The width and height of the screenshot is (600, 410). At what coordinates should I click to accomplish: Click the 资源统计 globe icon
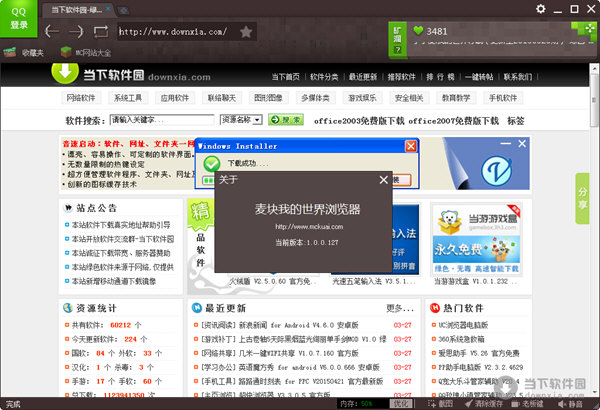tap(68, 308)
